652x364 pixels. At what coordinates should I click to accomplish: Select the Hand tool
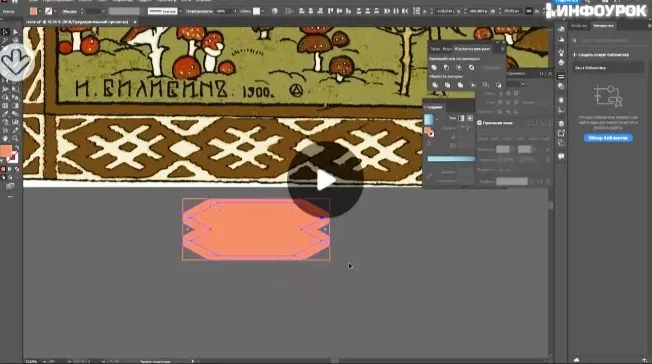click(x=5, y=139)
